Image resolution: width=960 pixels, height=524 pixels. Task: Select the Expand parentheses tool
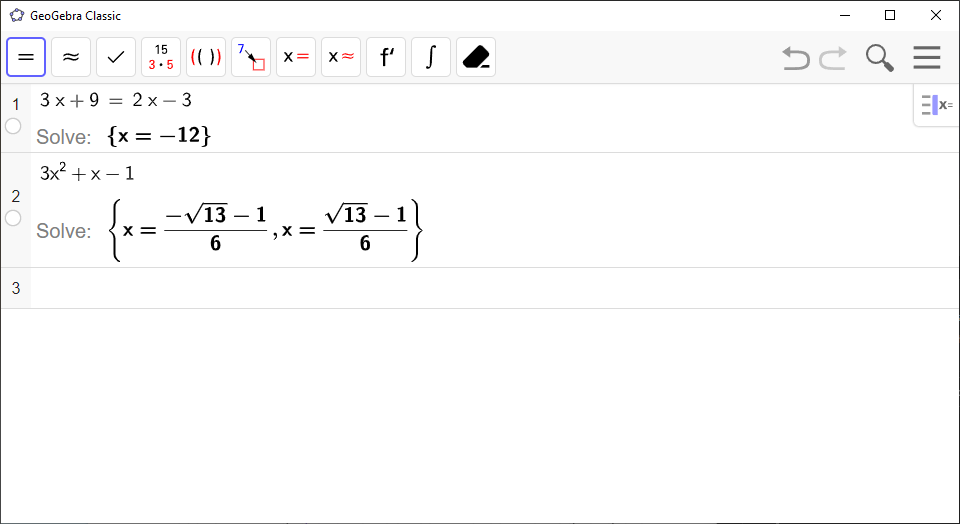(x=206, y=57)
